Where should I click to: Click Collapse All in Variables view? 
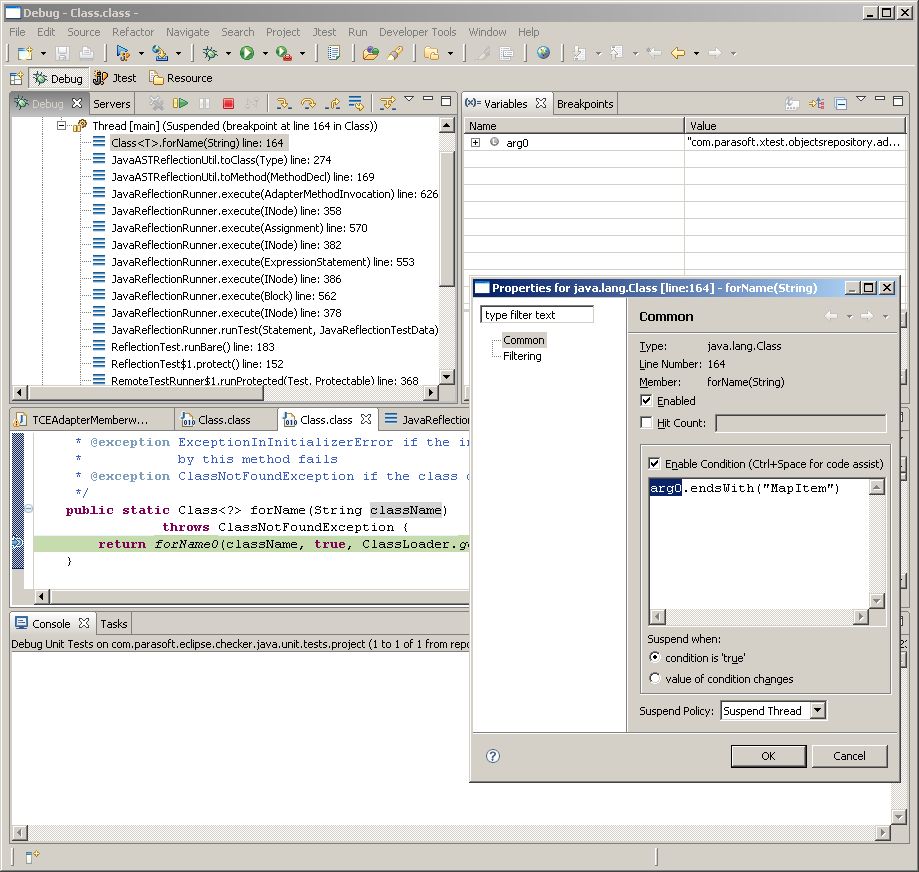click(x=840, y=104)
